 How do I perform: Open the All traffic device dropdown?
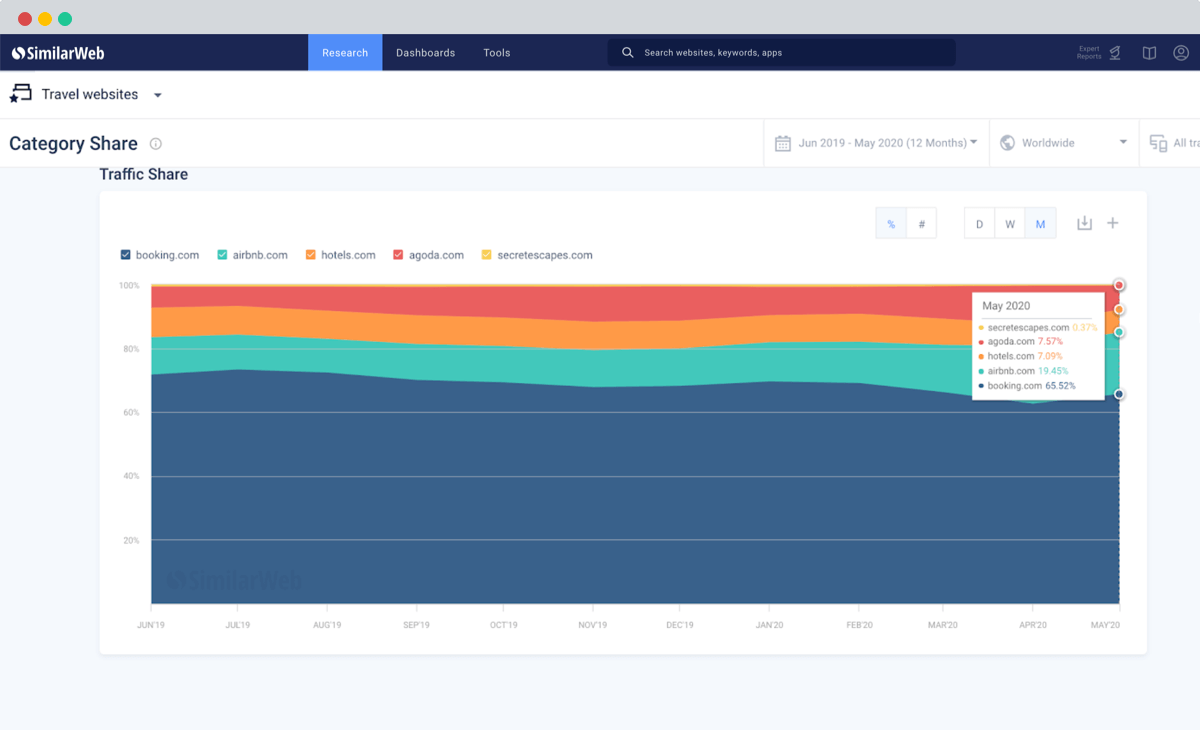(1170, 143)
